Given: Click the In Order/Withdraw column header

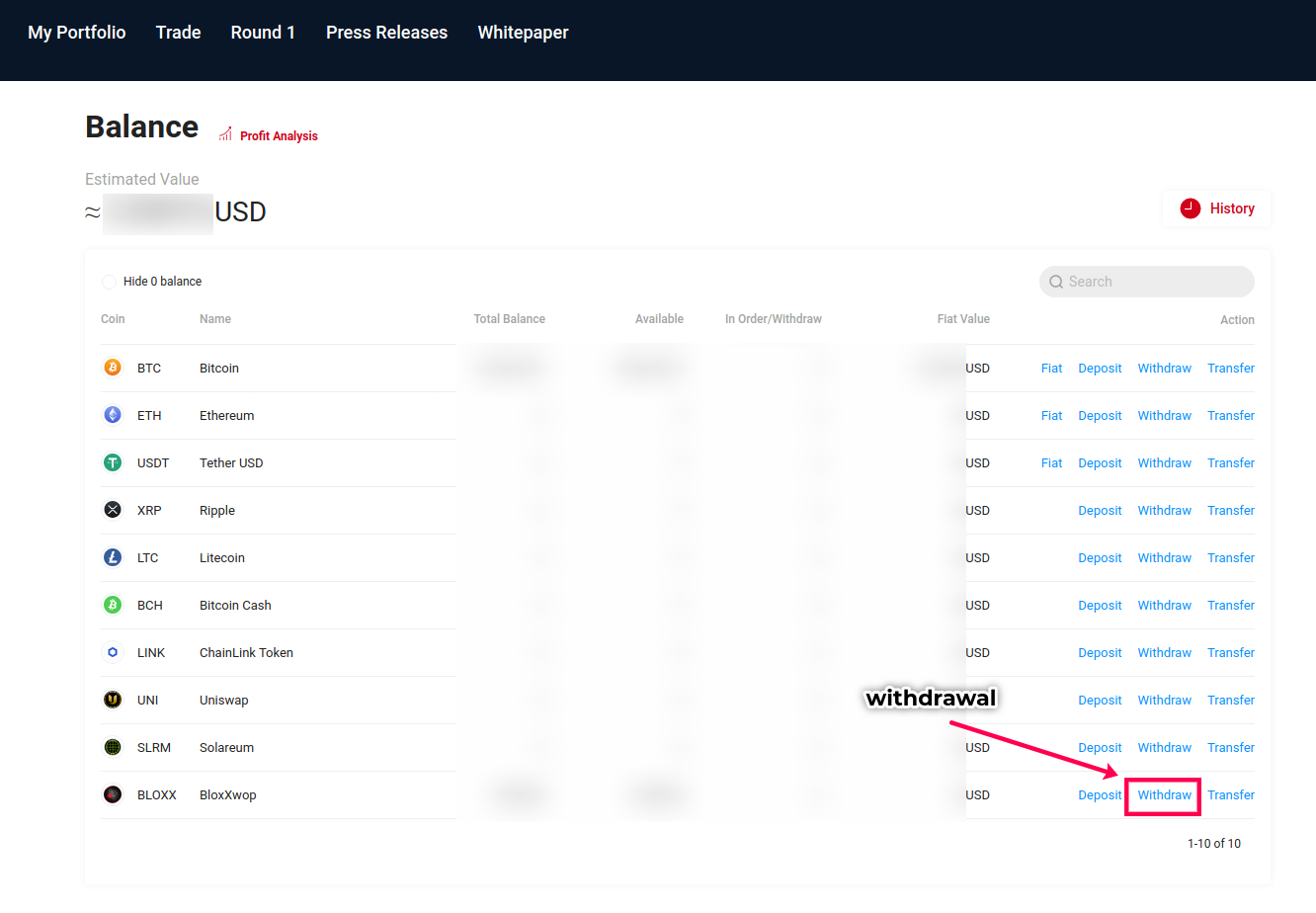Looking at the screenshot, I should pos(774,319).
